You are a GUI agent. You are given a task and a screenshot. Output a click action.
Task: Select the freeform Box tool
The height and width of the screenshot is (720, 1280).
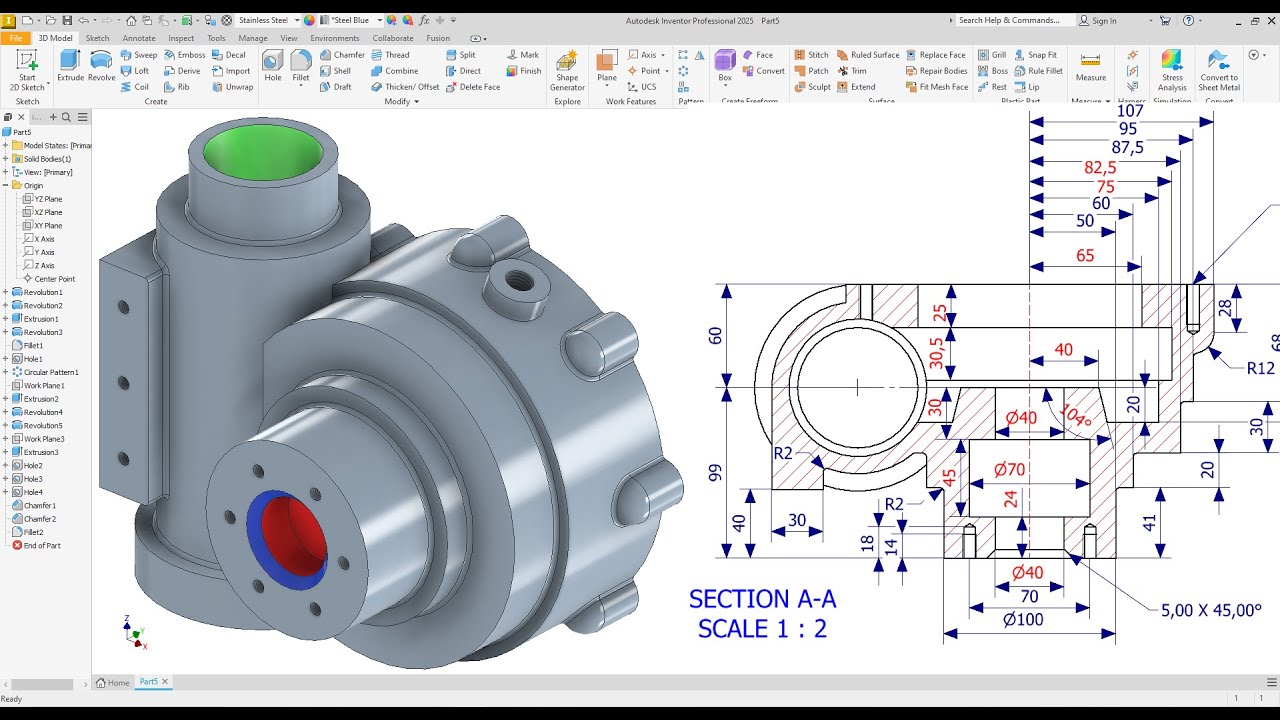tap(725, 66)
